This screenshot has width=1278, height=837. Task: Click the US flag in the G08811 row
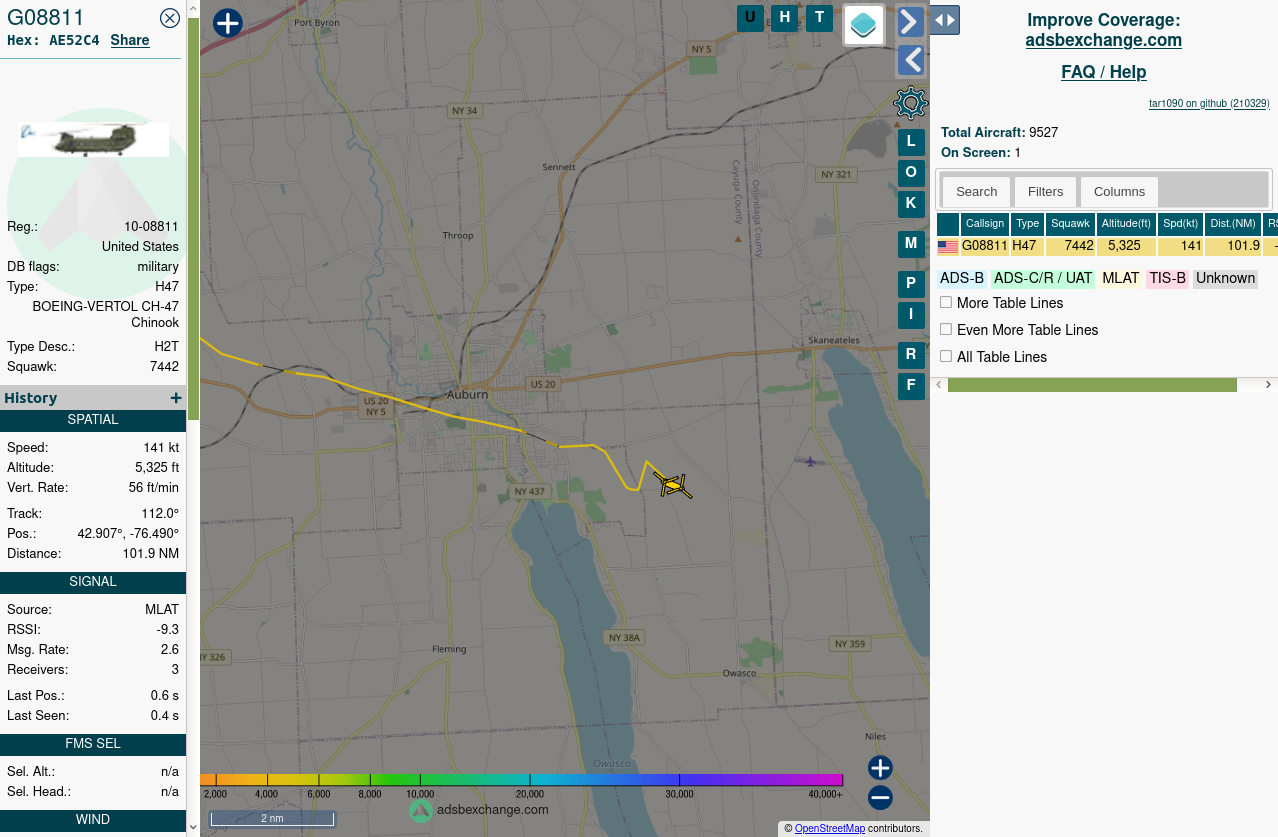pos(948,246)
